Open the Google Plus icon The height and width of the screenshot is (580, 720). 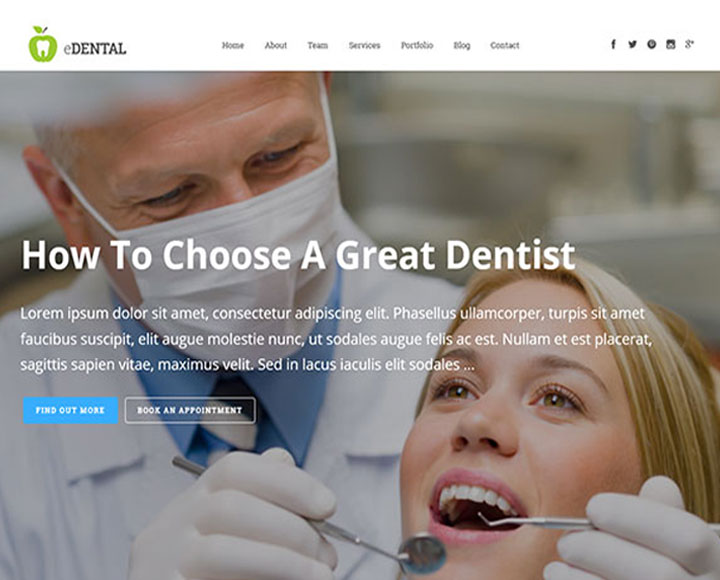click(x=689, y=44)
